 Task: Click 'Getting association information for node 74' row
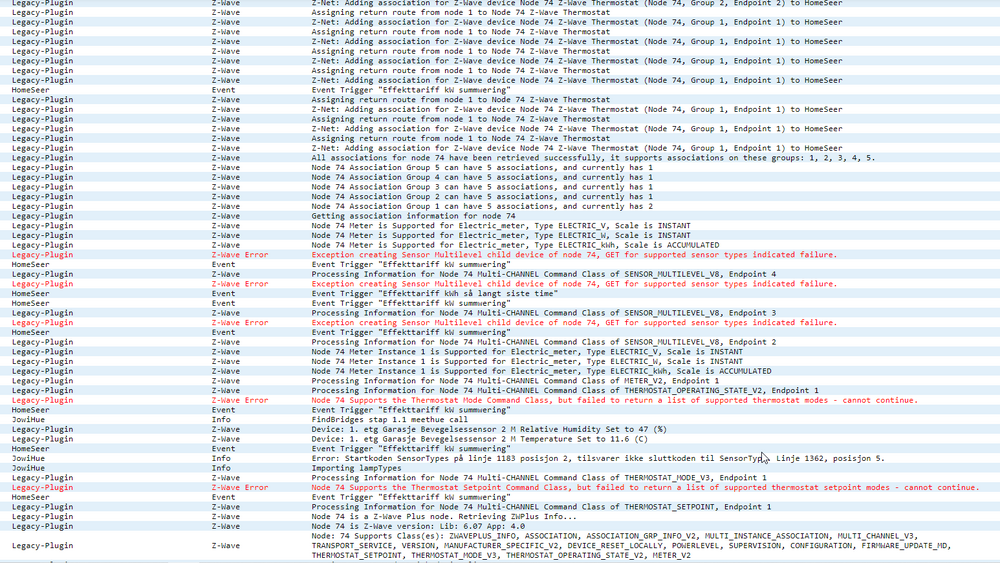(x=413, y=216)
